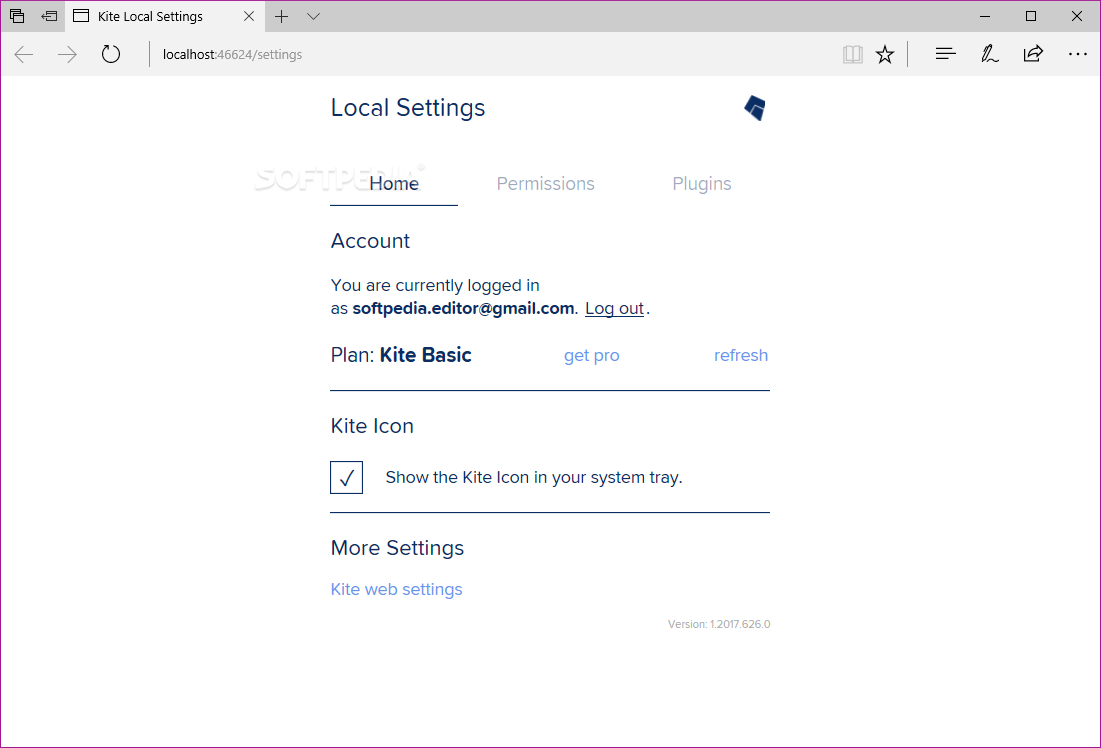Click the refresh plan link
1101x748 pixels.
pos(741,355)
